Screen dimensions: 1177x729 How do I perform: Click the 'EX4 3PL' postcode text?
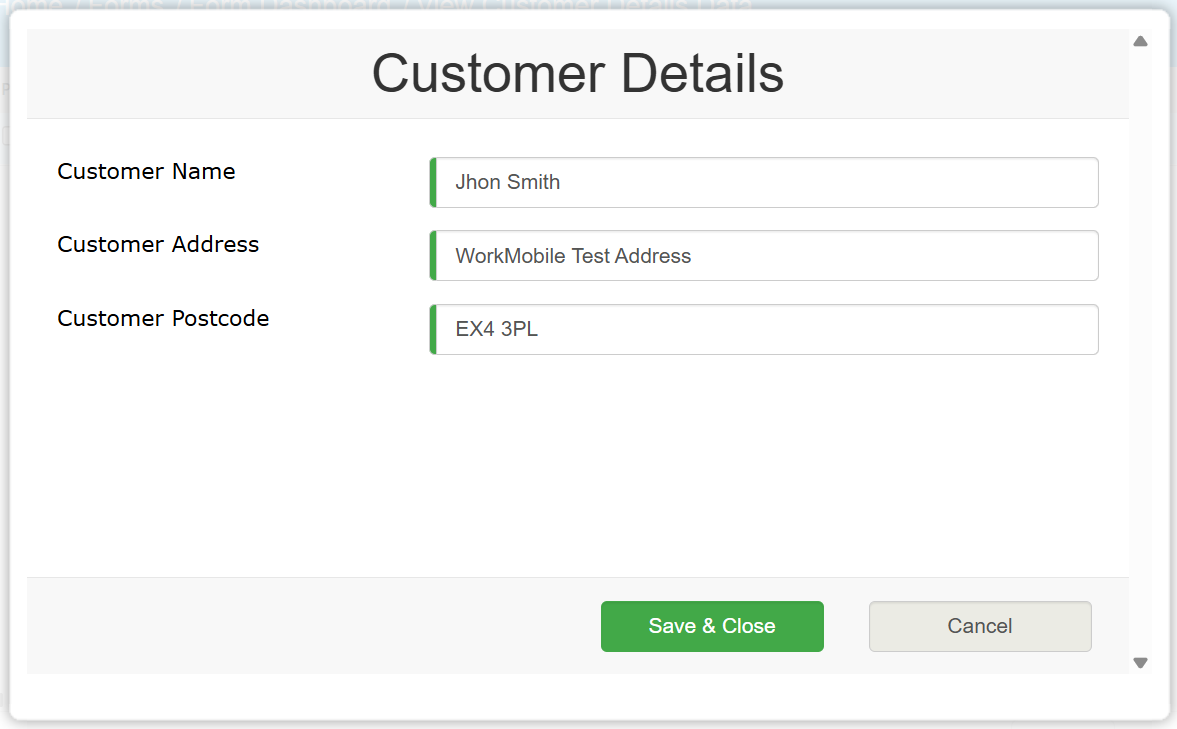point(496,330)
